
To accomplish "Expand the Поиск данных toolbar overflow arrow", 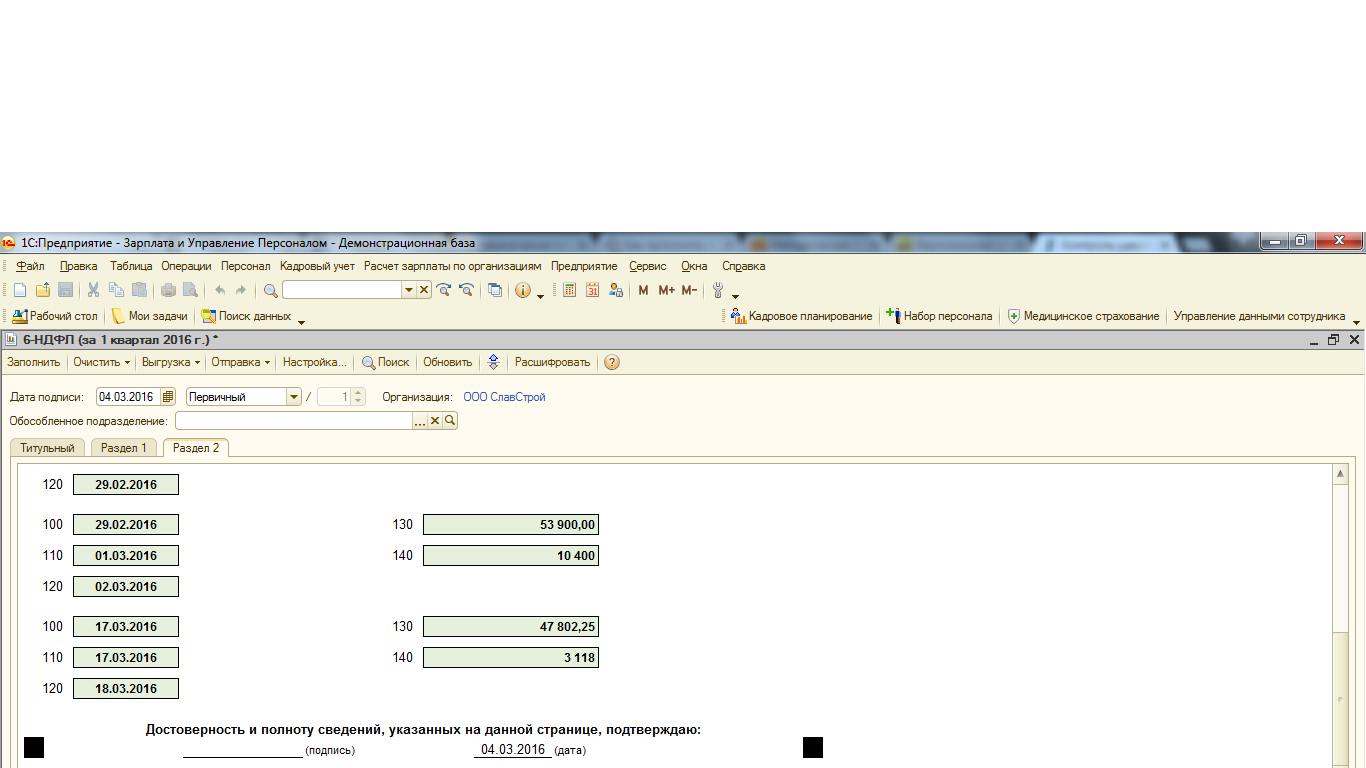I will 301,322.
